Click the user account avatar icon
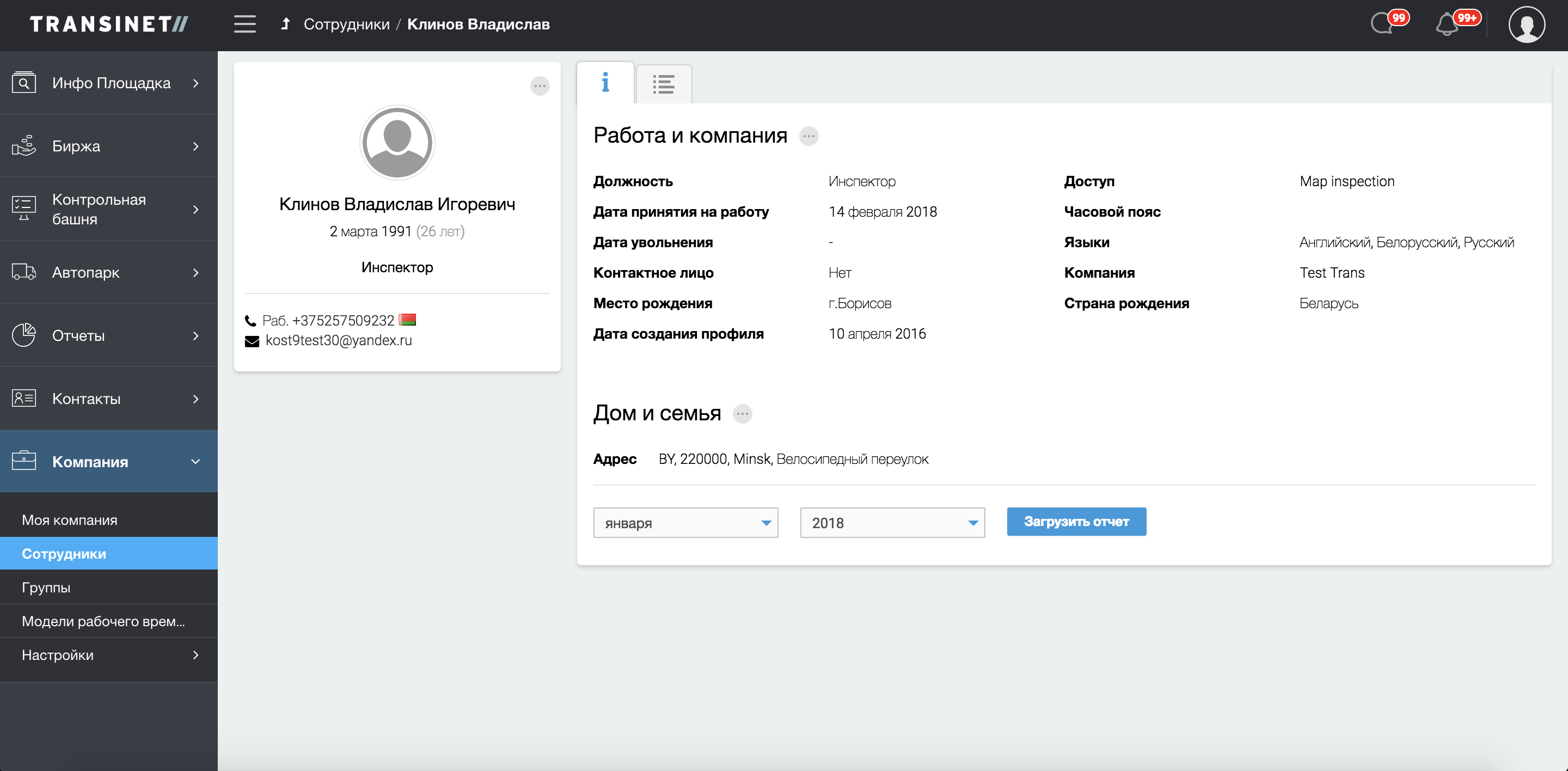 [1526, 25]
